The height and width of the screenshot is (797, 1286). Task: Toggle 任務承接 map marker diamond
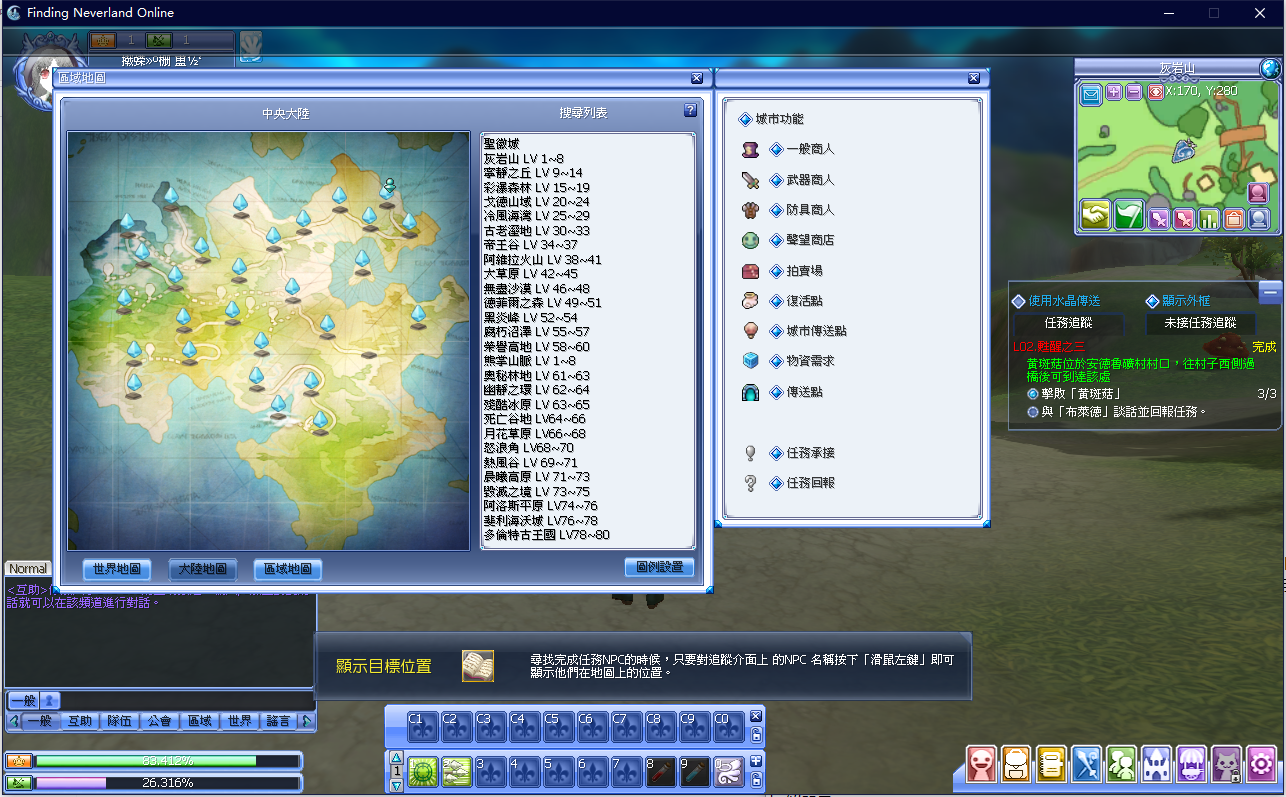coord(776,453)
